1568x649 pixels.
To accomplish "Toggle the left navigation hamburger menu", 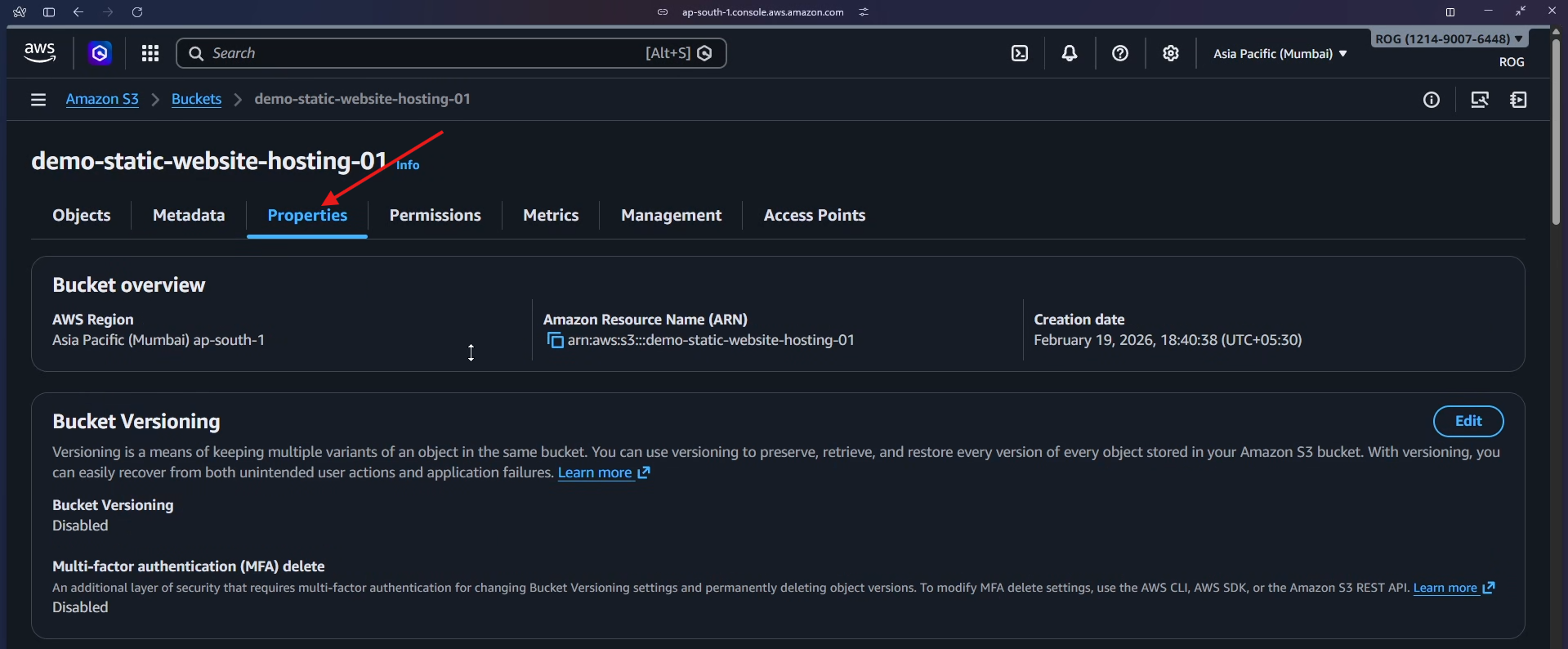I will (x=38, y=100).
